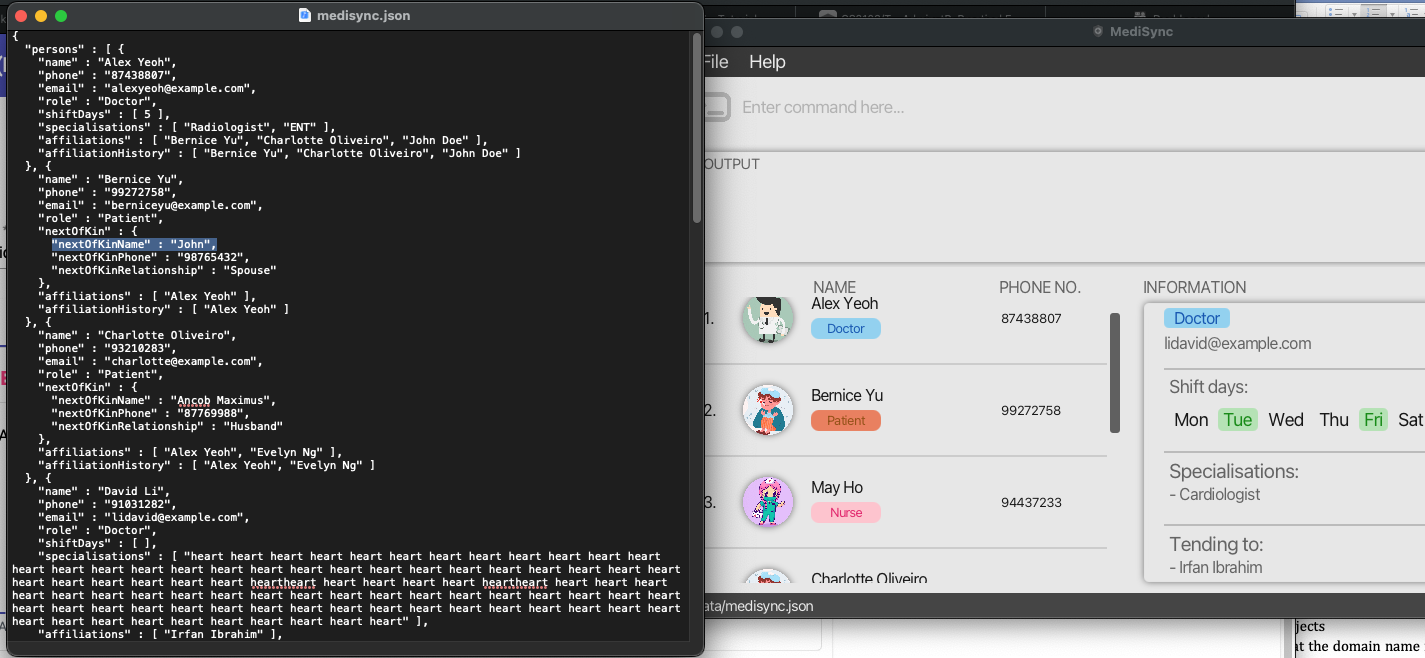Maximize the medisync.json editor window

(x=61, y=16)
